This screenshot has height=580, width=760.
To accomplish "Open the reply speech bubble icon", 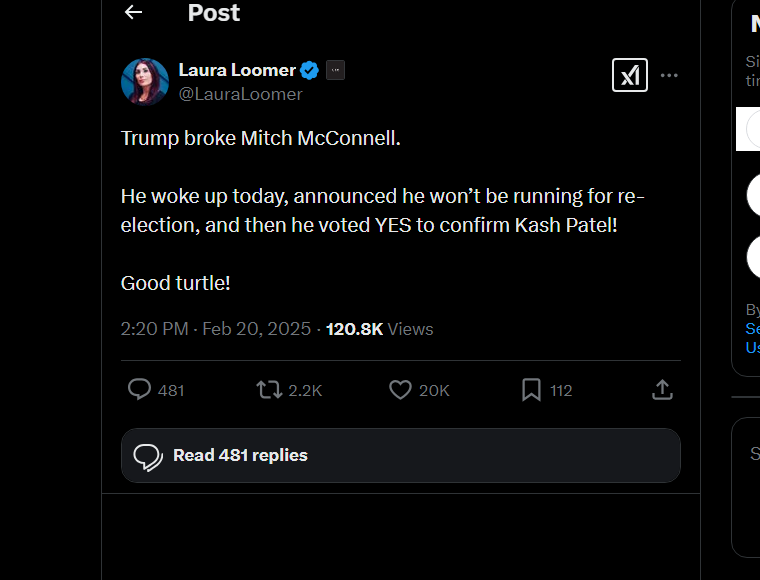I will (x=140, y=390).
